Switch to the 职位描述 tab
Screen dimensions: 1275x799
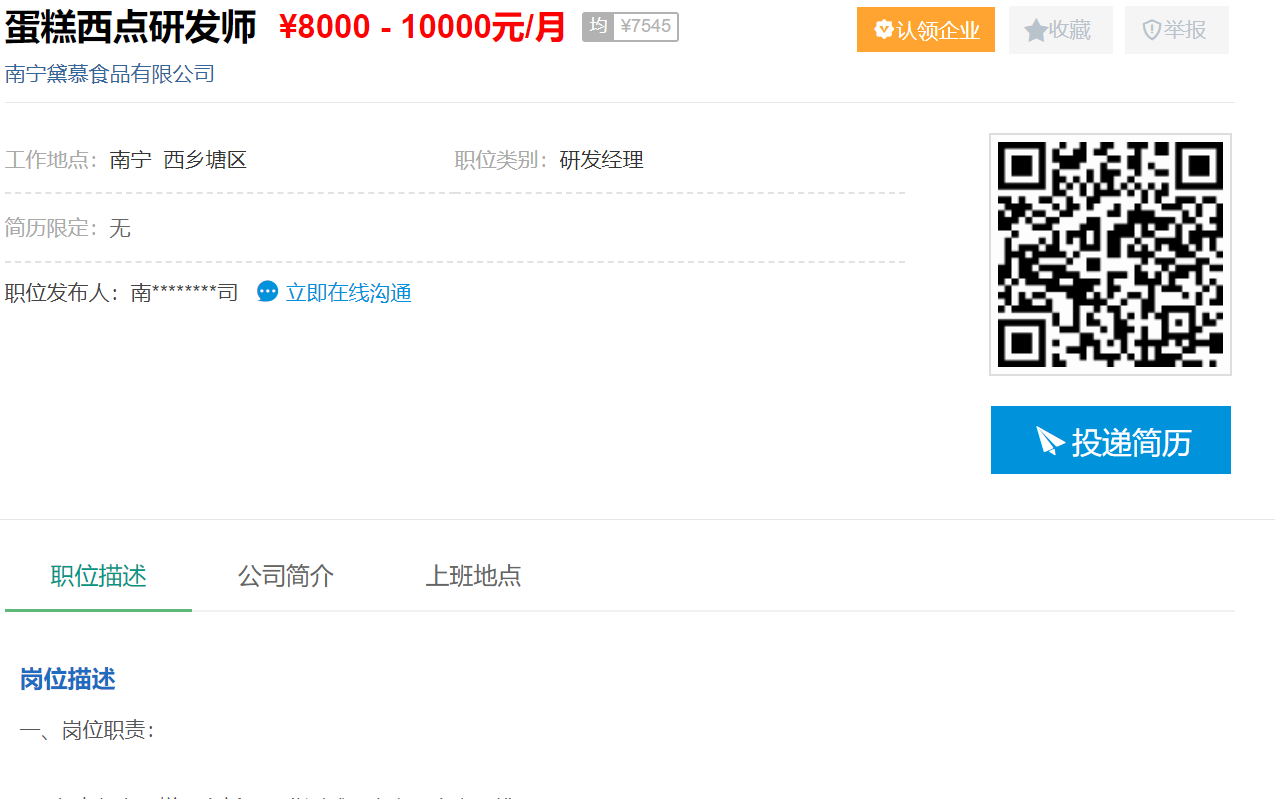coord(98,576)
